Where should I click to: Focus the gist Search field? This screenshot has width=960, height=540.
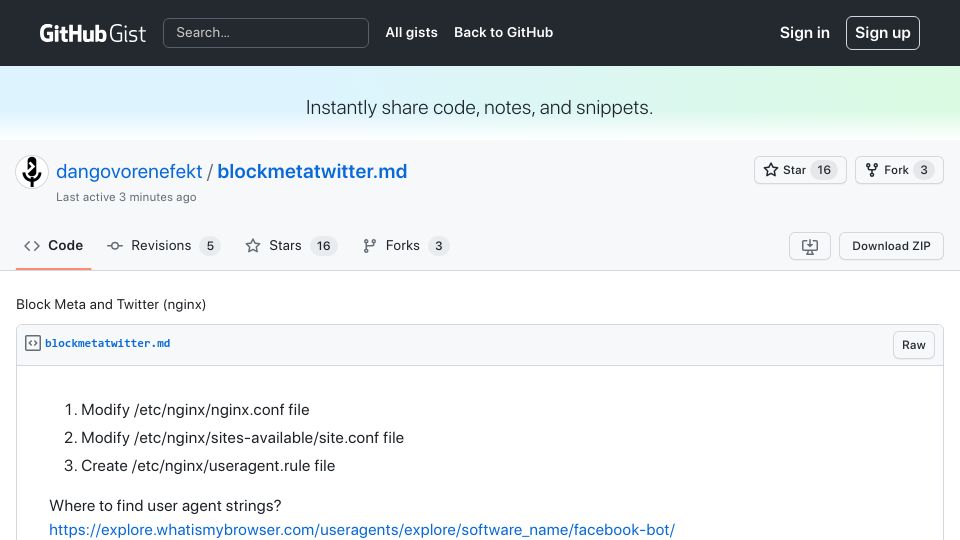[266, 32]
